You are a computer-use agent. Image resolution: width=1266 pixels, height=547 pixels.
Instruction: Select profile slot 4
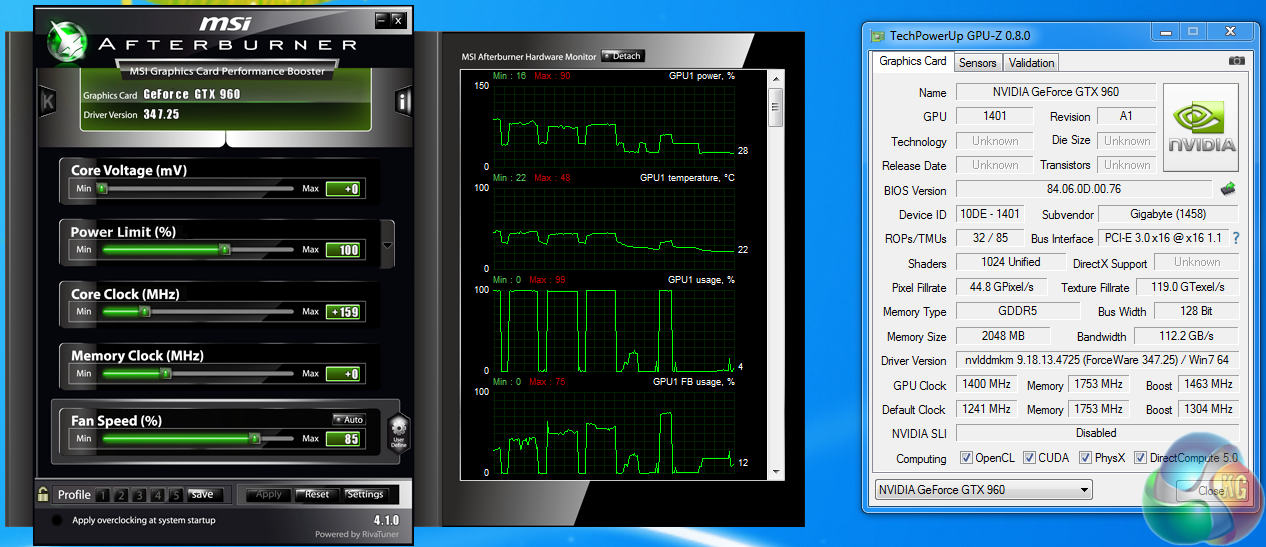(158, 495)
